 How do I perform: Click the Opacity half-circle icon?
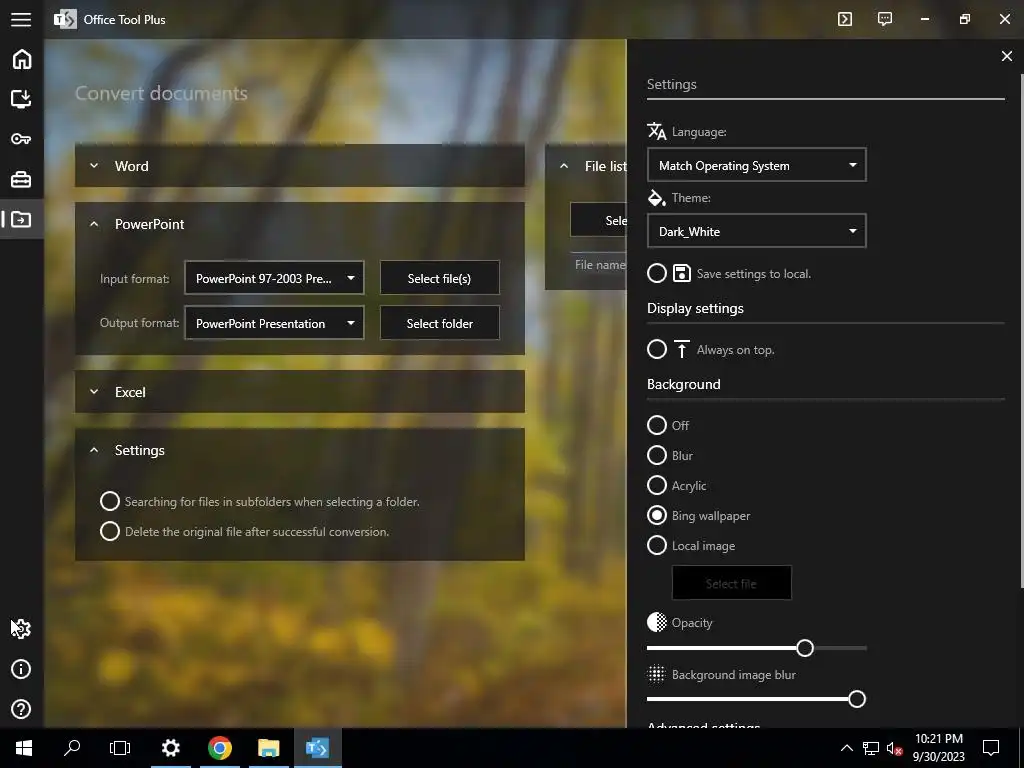tap(656, 622)
